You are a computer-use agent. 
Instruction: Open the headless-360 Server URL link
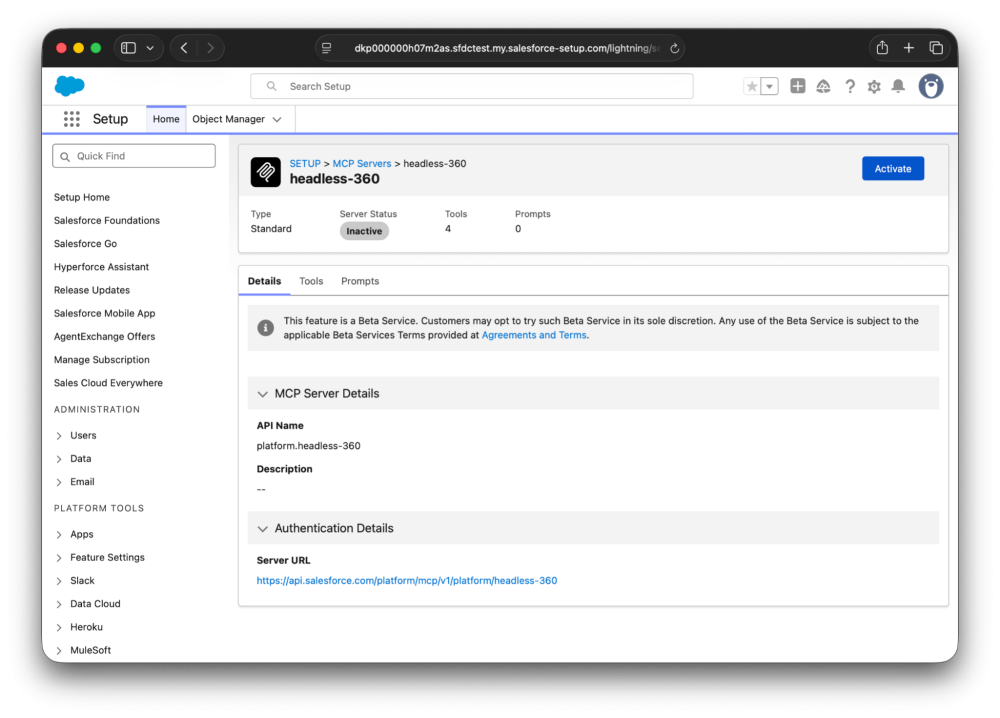click(407, 580)
